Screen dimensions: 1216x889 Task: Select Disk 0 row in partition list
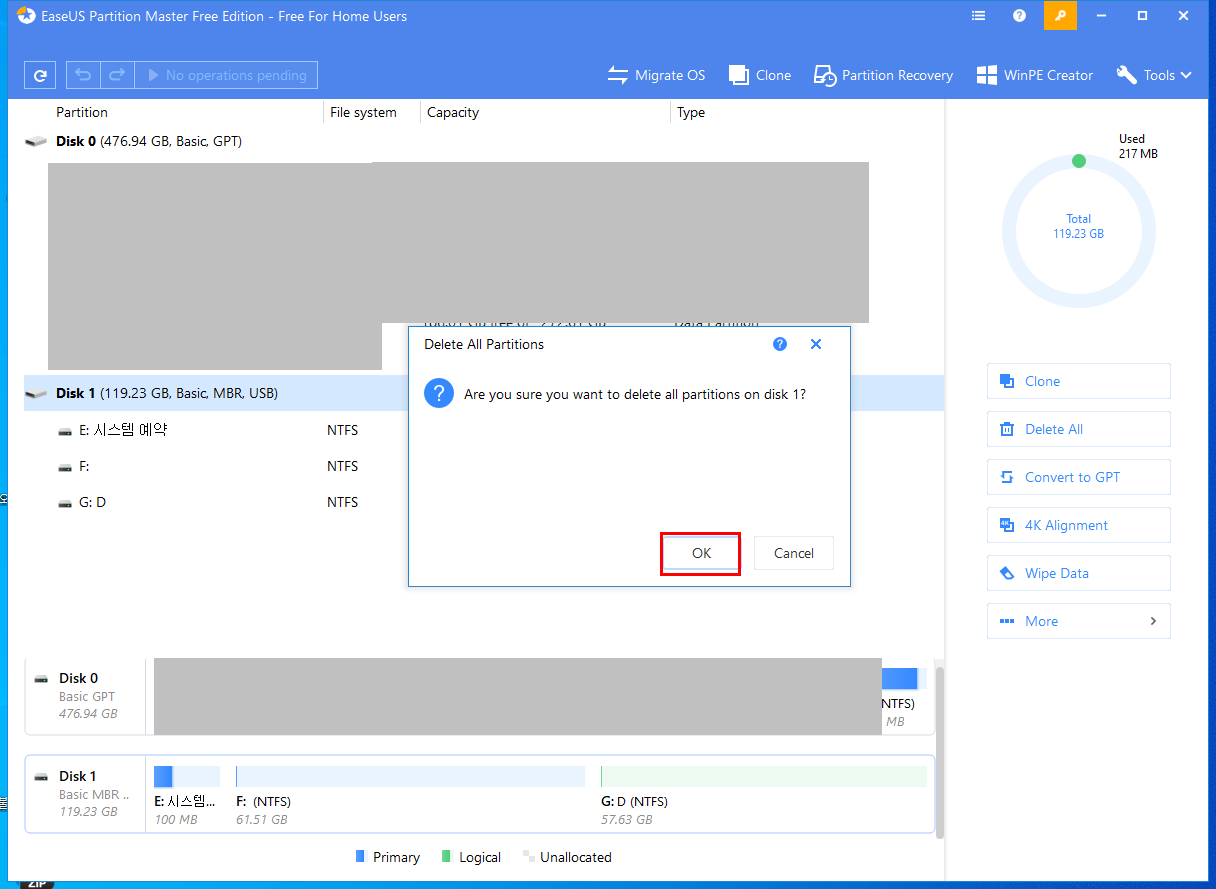484,141
